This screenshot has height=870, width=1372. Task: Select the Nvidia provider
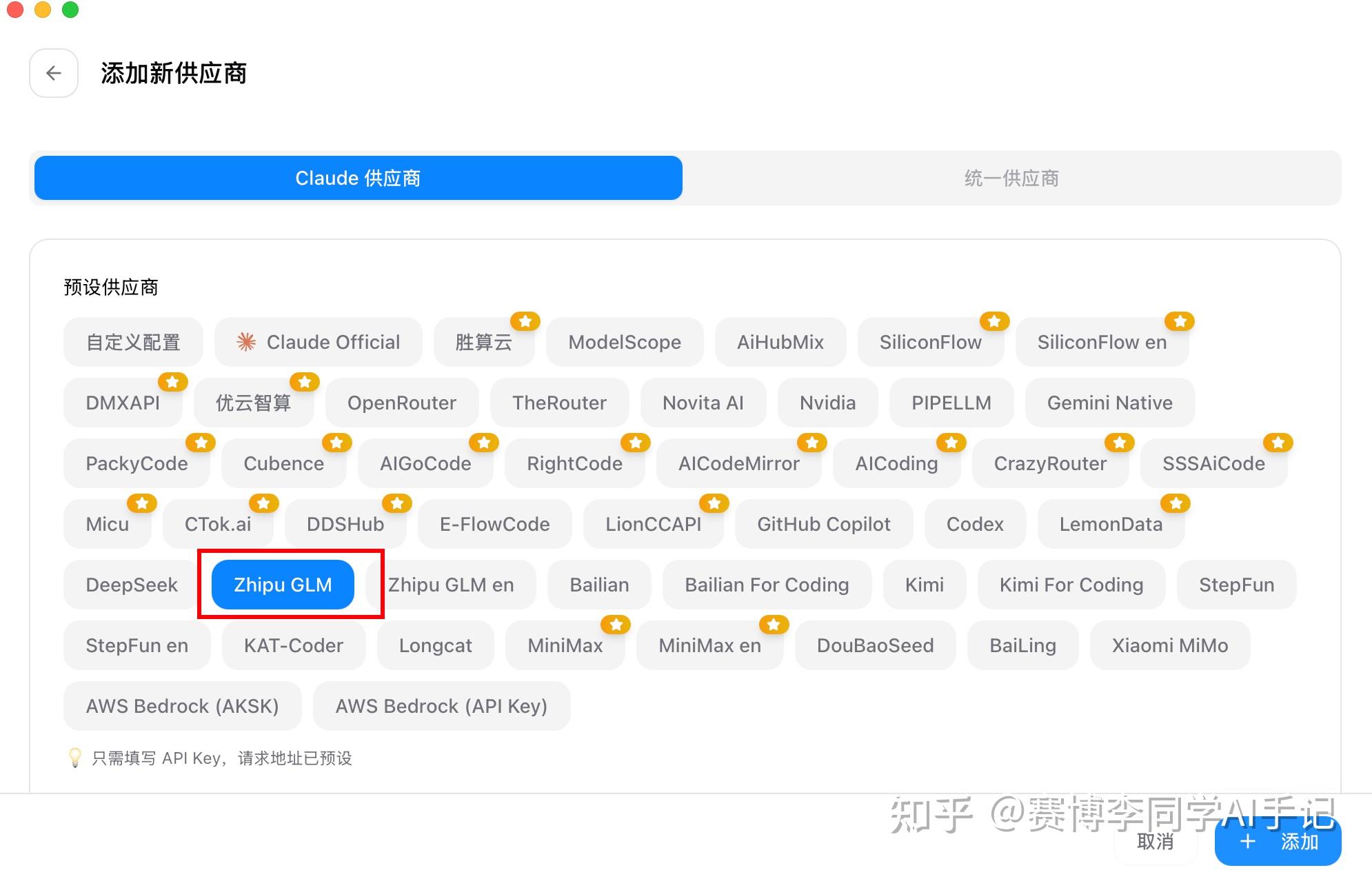tap(828, 403)
